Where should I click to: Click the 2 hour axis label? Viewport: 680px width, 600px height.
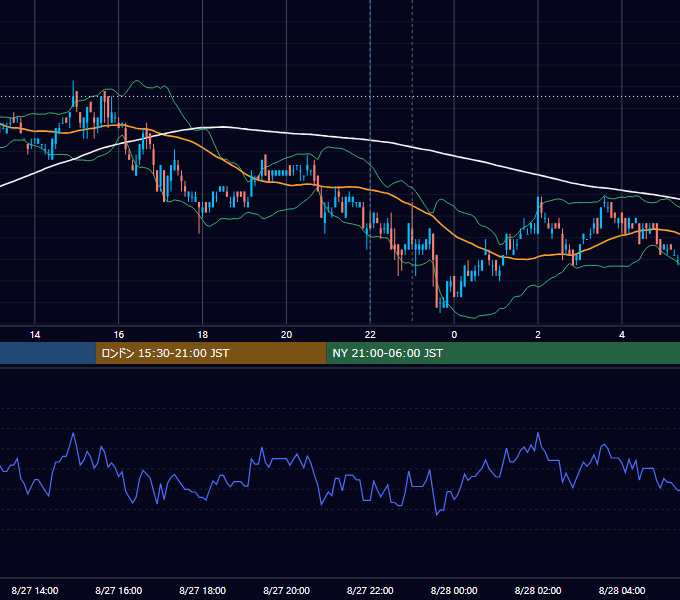tap(538, 335)
